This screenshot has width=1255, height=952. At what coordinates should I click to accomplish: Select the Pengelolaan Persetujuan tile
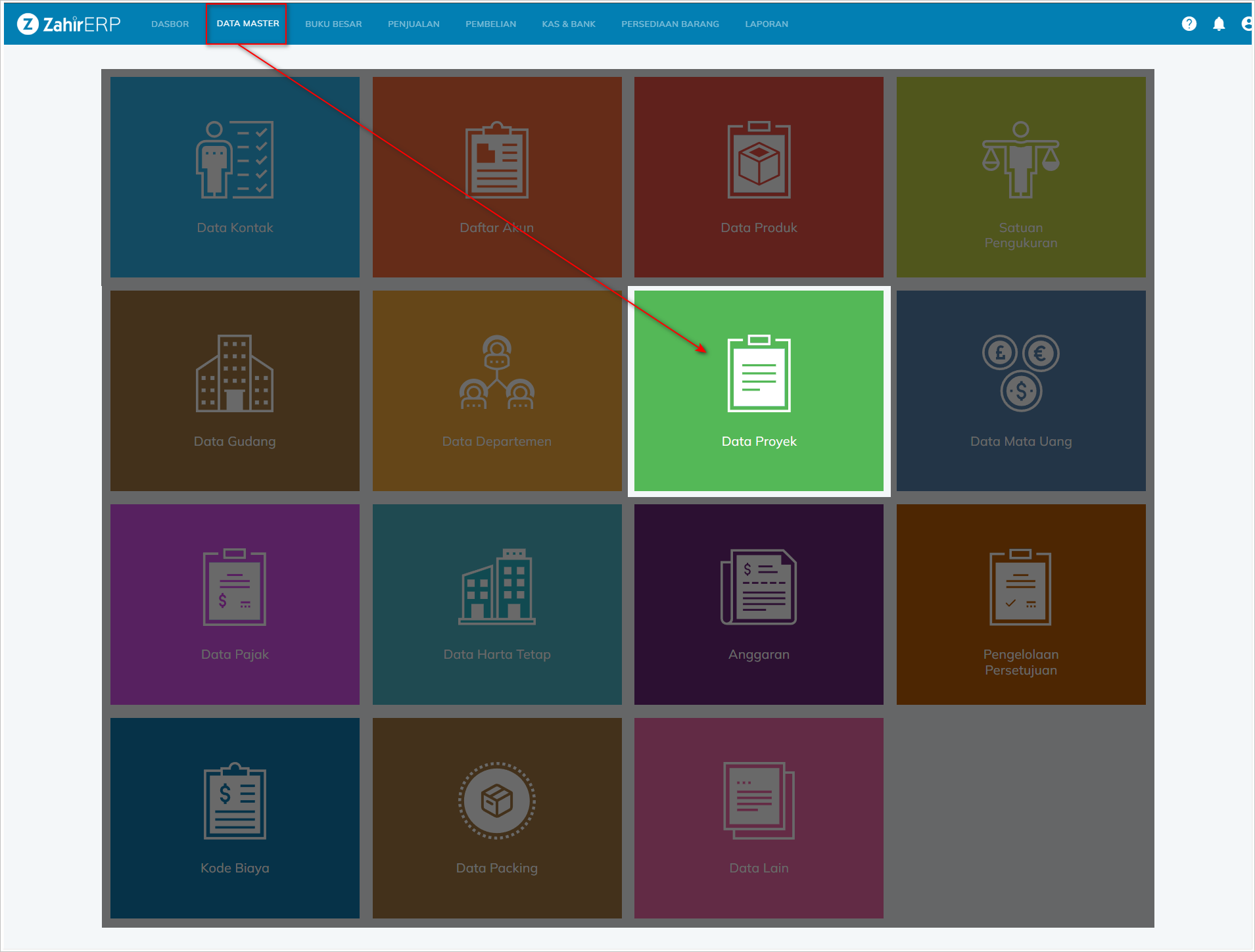pyautogui.click(x=1020, y=604)
